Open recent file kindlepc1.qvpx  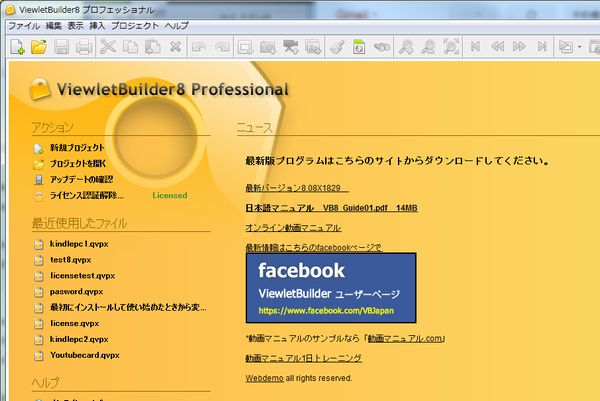pos(80,243)
